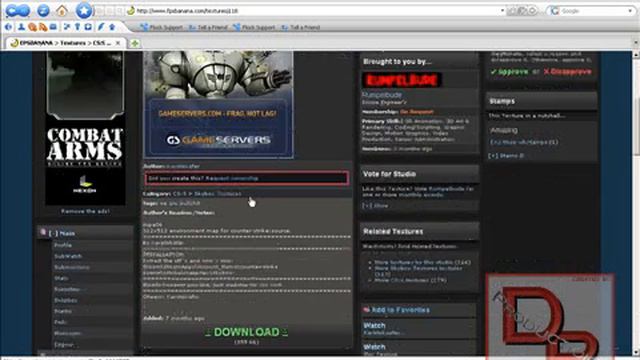Screen dimensions: 640x360
Task: Open first Tell a Friend bookmark
Action: tap(208, 27)
